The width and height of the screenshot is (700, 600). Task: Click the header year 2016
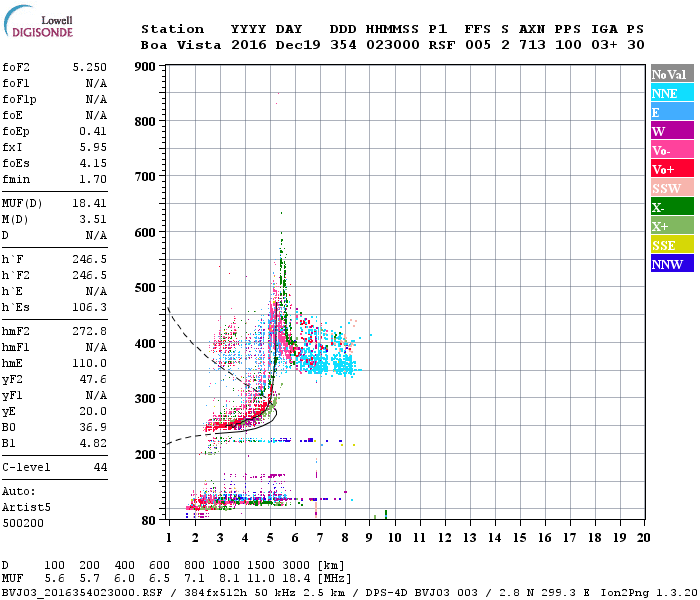coord(248,45)
